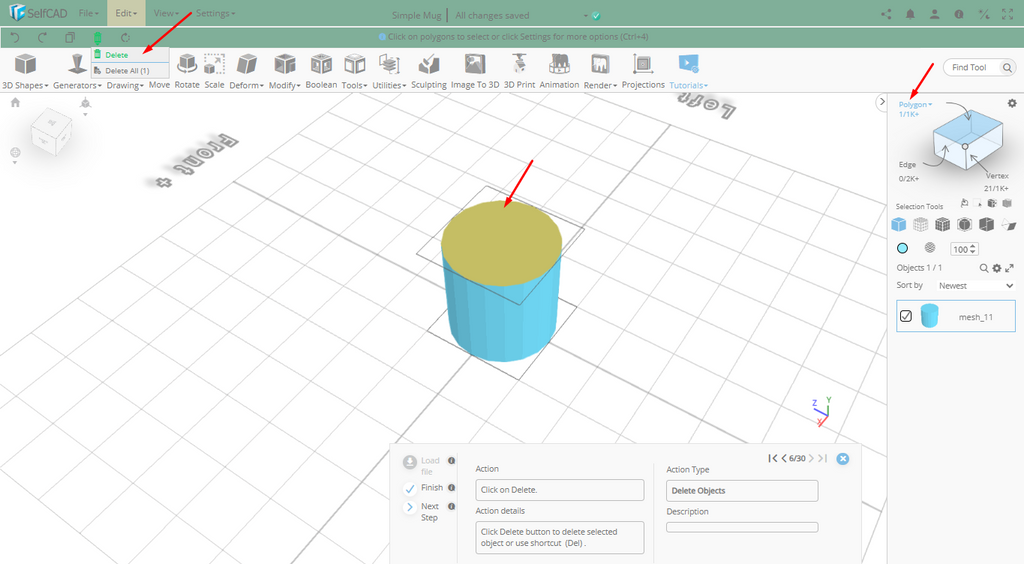This screenshot has height=564, width=1024.
Task: Choose Delete from the dropdown menu
Action: point(130,55)
